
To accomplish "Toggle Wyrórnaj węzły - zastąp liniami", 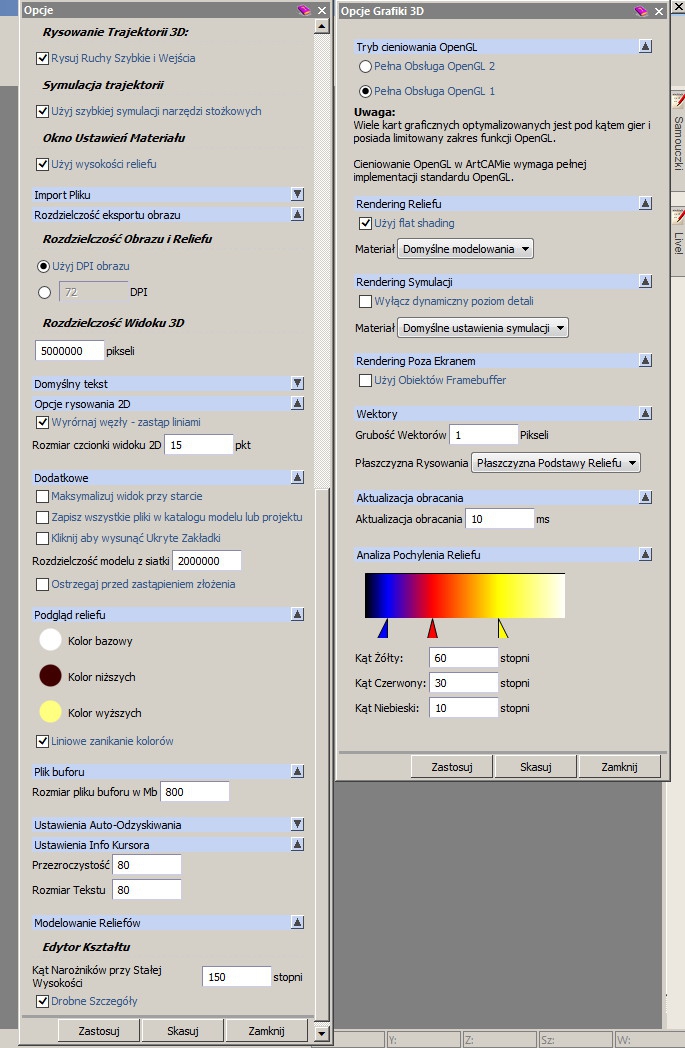I will (x=43, y=422).
